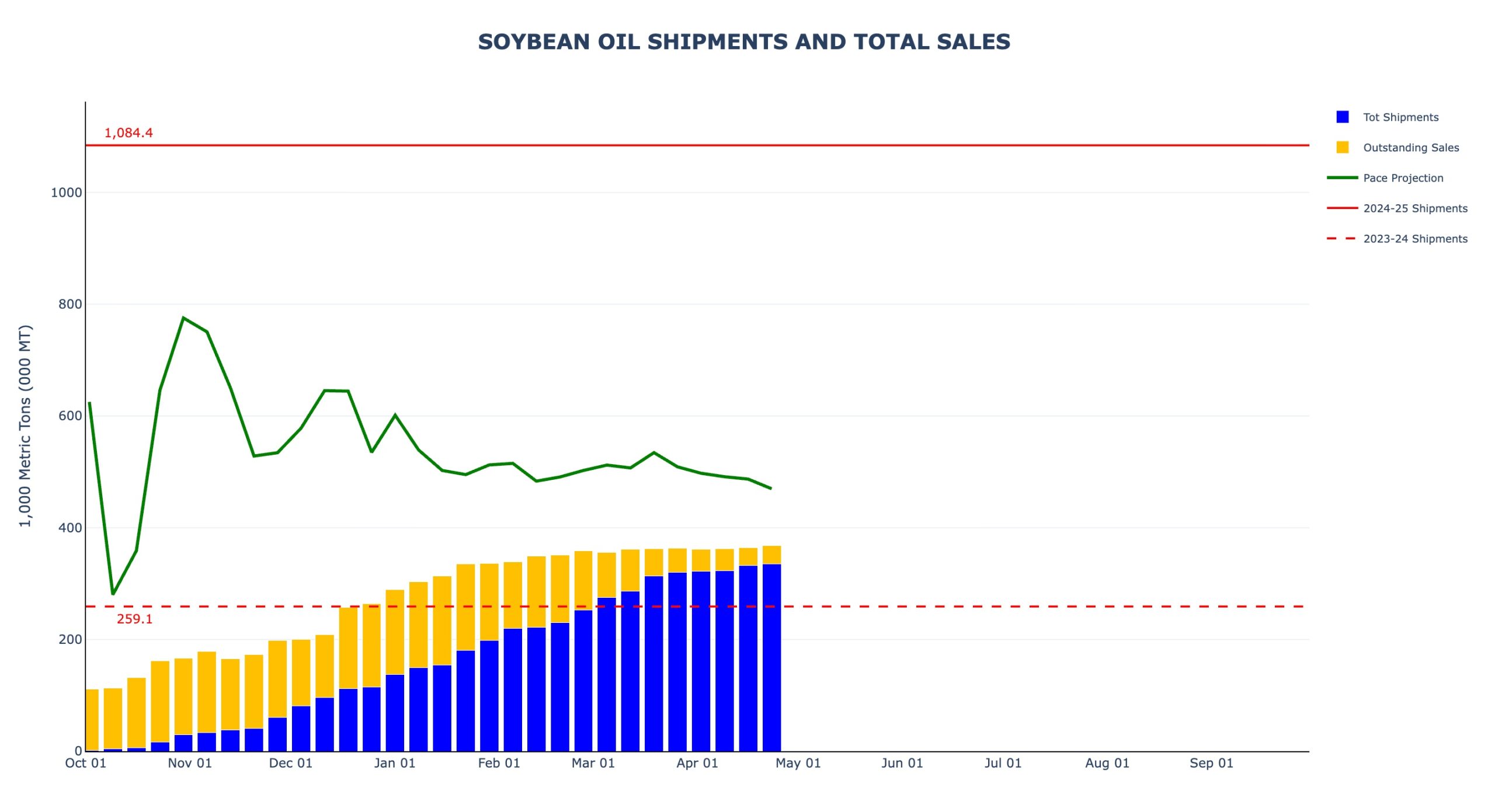1495x812 pixels.
Task: Click the Tot Shipments legend label
Action: 1400,117
